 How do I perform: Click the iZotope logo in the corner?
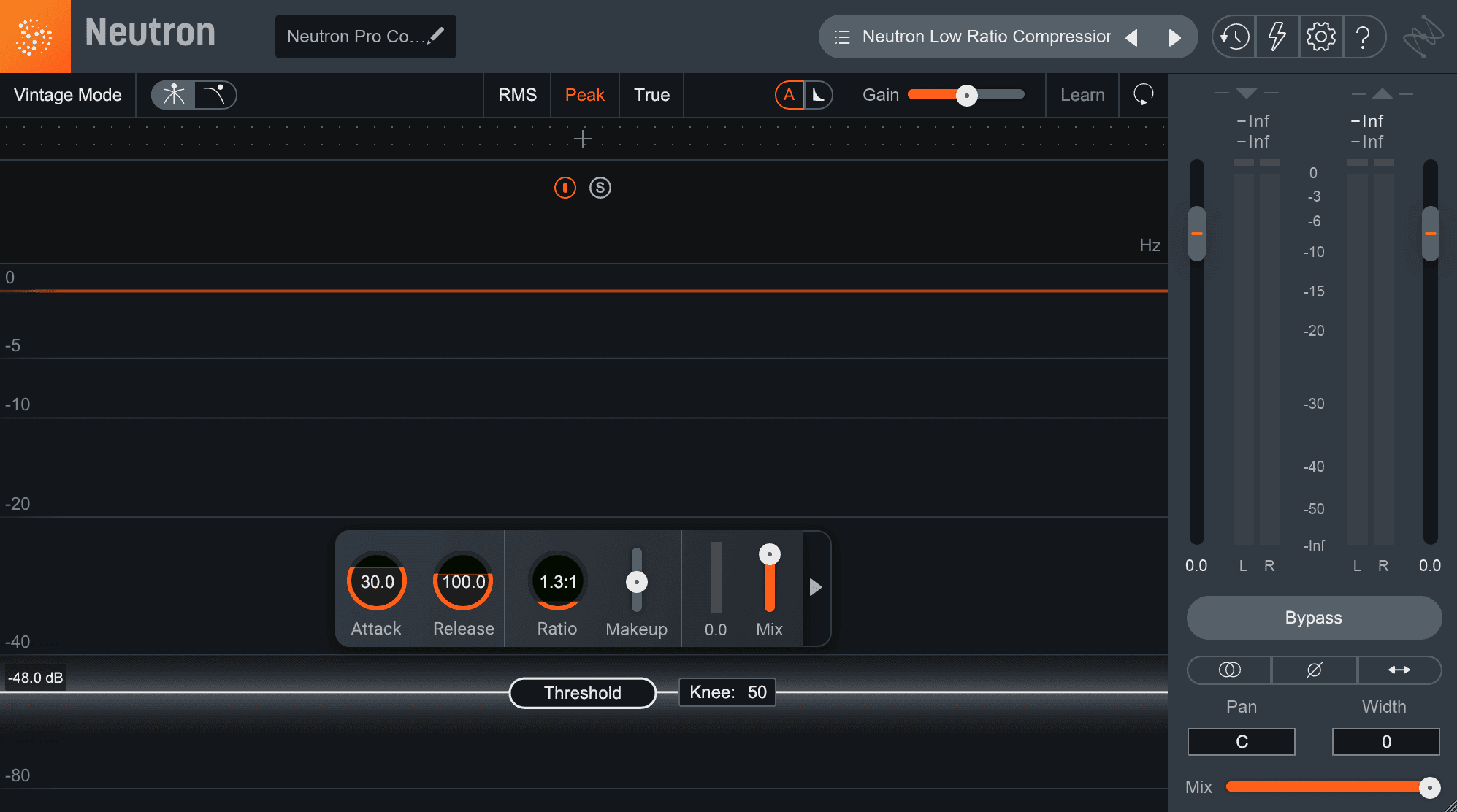[x=1423, y=37]
